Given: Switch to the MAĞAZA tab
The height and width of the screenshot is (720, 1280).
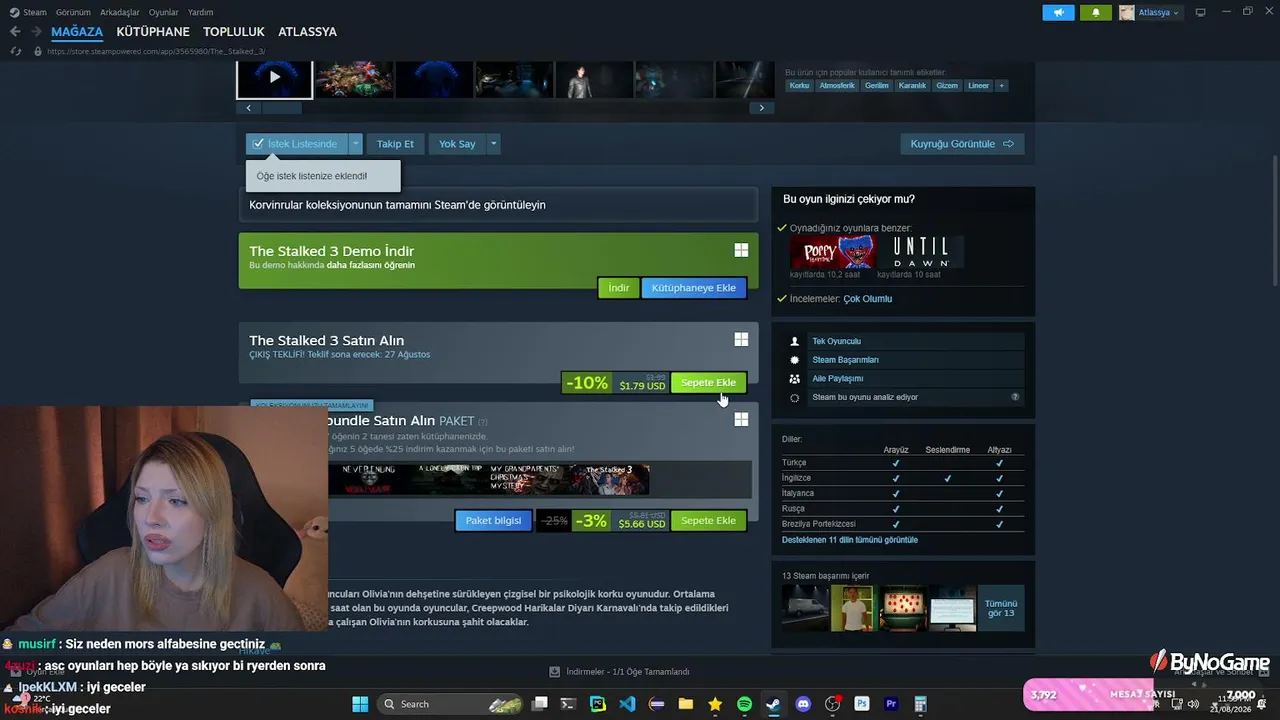Looking at the screenshot, I should [x=77, y=32].
